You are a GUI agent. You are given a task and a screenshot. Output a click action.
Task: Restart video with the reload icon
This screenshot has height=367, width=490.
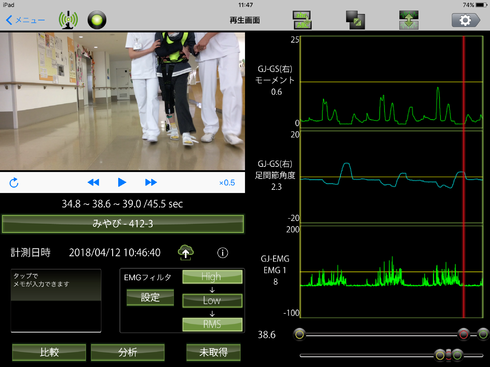tap(14, 183)
